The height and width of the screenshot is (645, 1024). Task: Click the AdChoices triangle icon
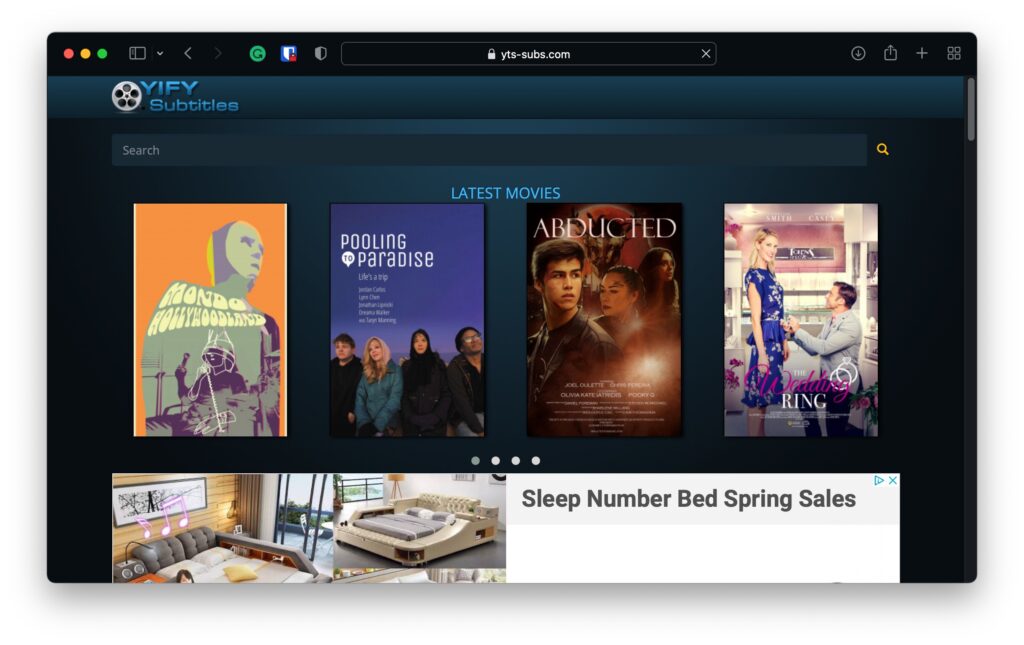click(x=879, y=480)
